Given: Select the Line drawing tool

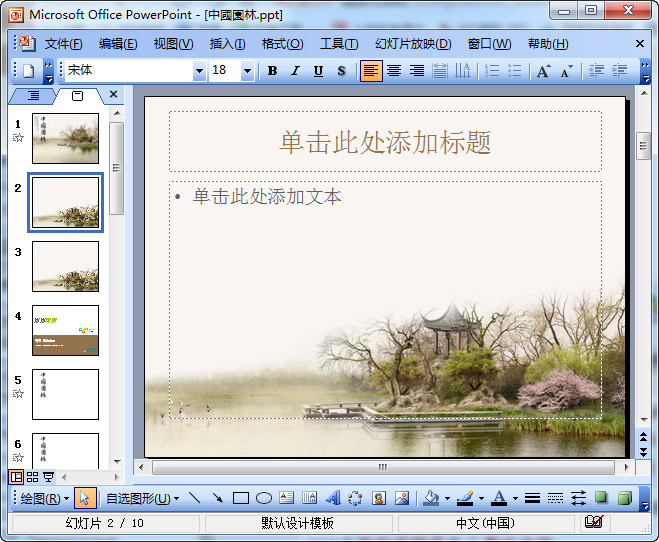Looking at the screenshot, I should pos(195,498).
